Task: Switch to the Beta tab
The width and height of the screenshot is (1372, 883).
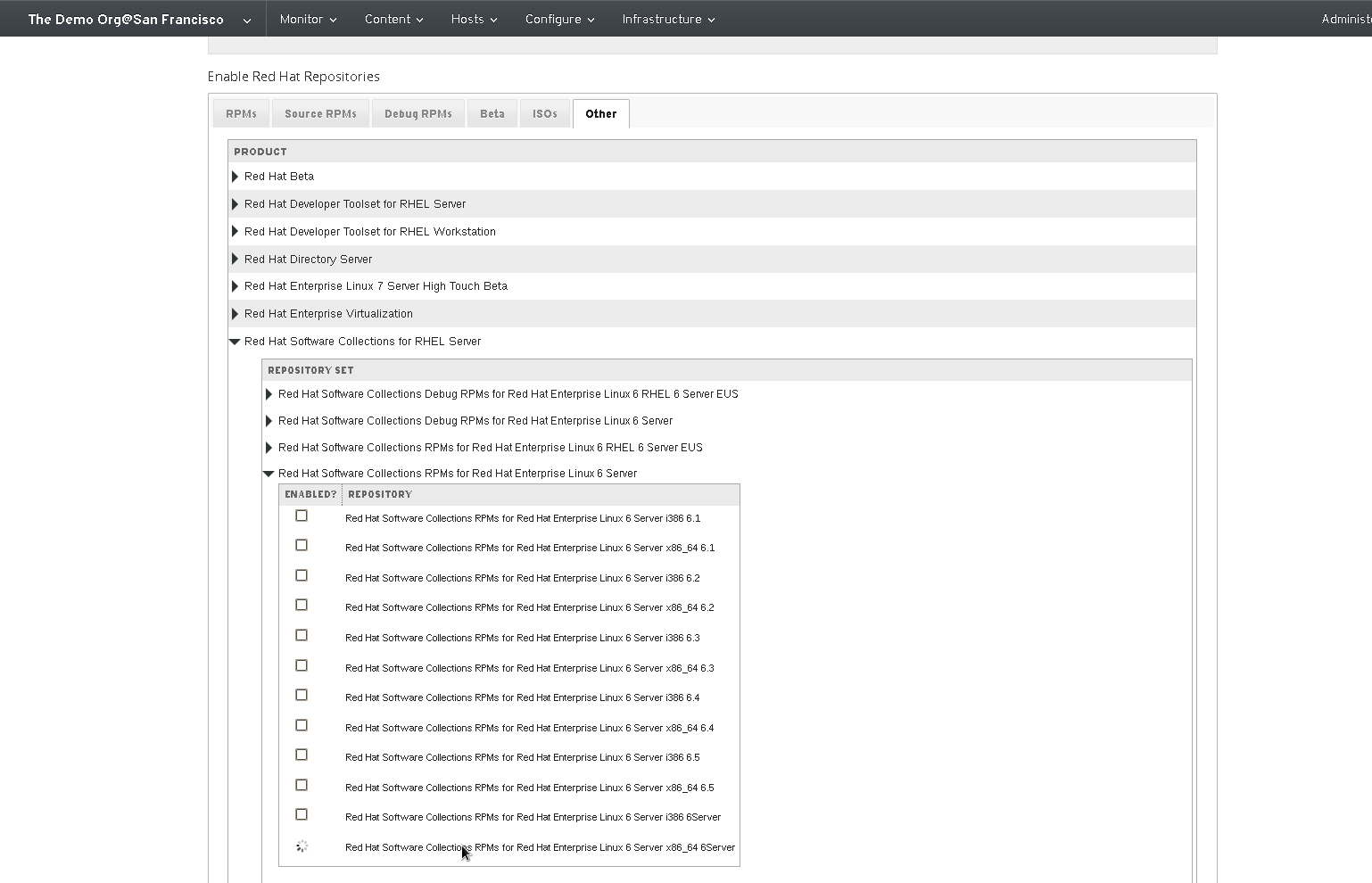Action: coord(492,113)
